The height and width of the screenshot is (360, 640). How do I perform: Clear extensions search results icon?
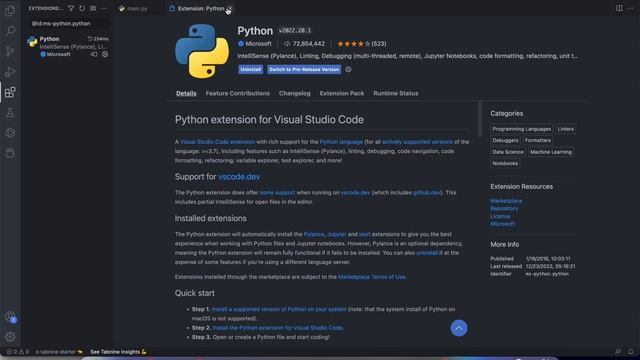93,8
